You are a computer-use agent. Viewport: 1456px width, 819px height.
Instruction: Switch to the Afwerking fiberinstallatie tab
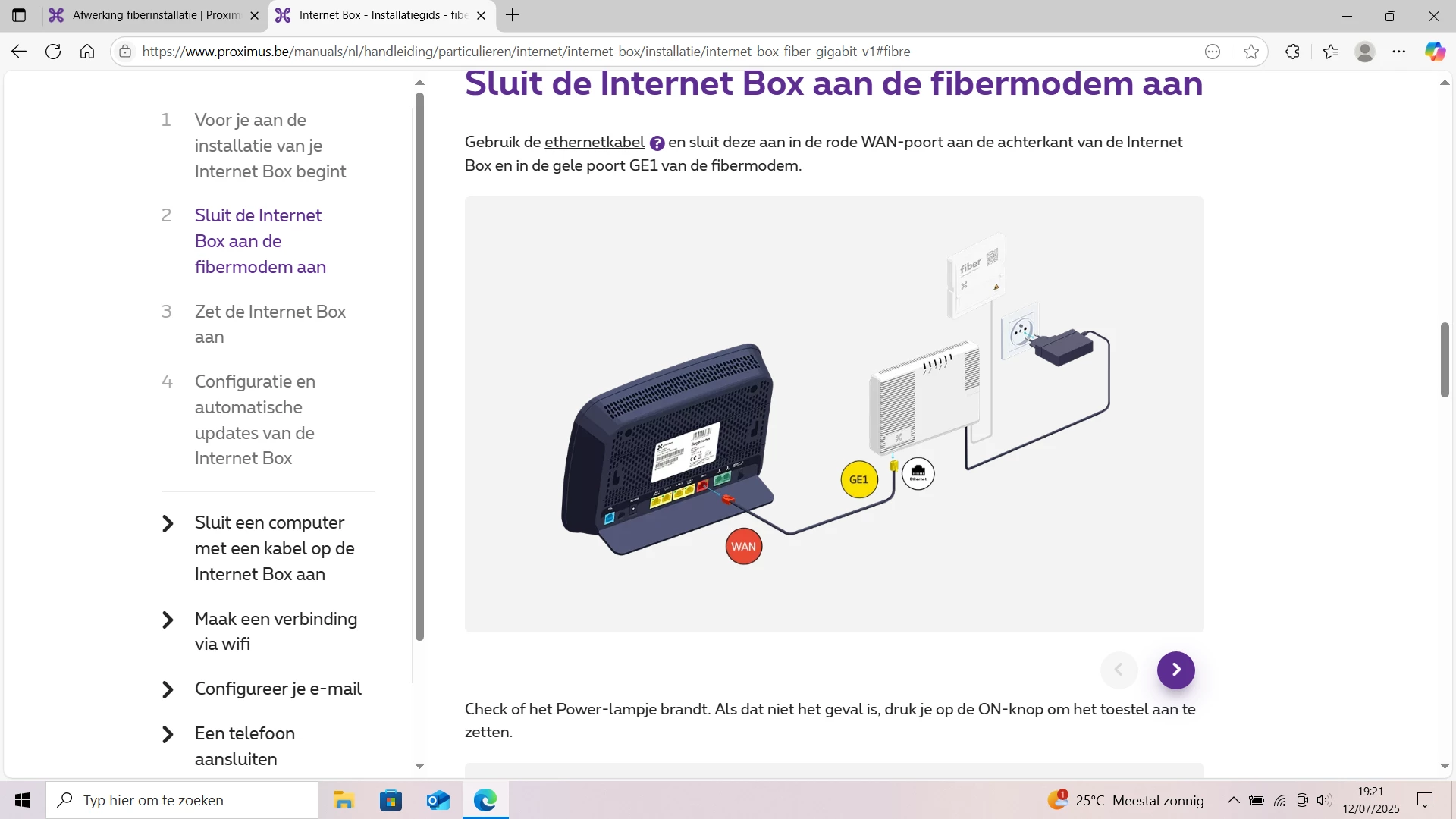click(x=155, y=15)
